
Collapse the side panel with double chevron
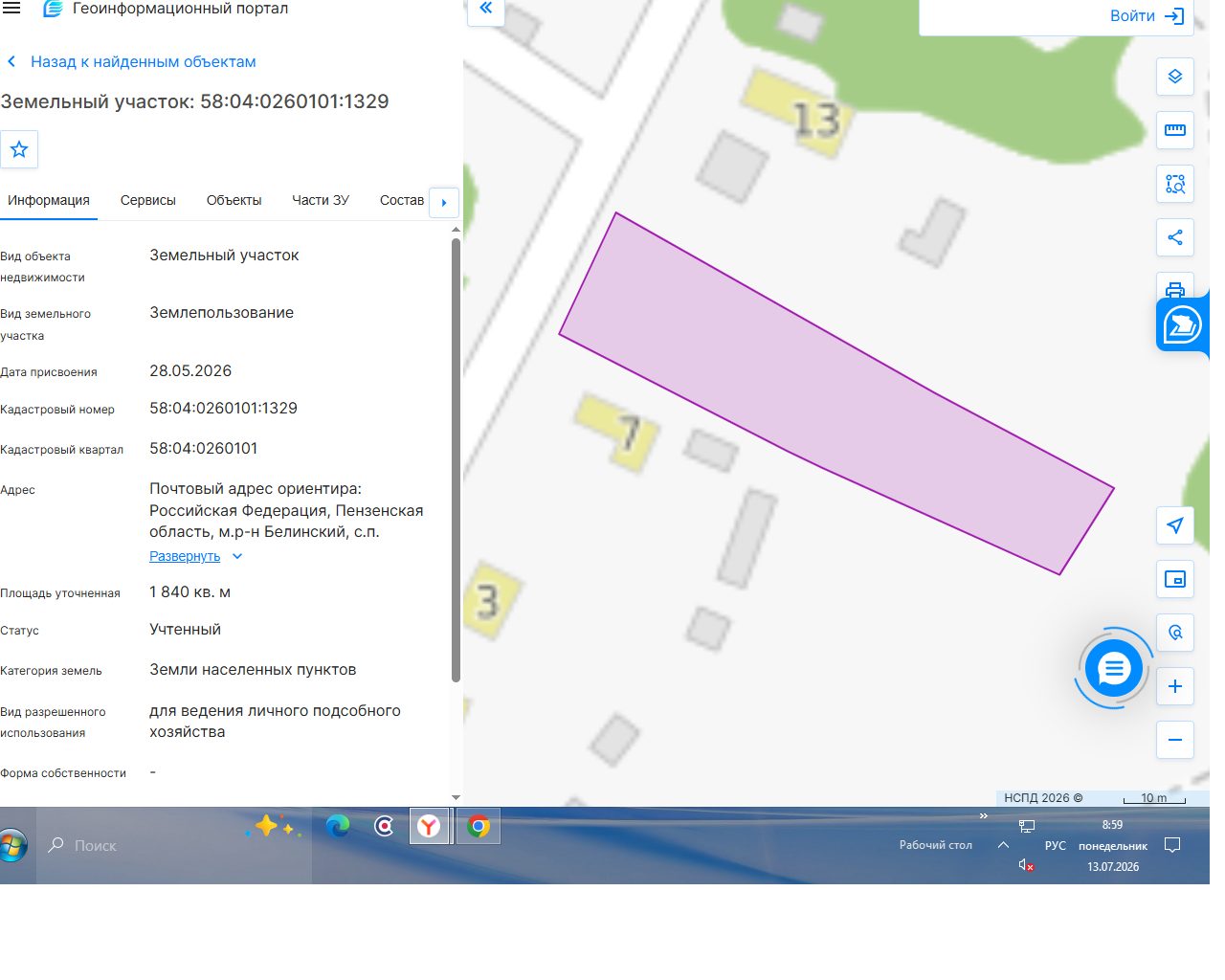click(x=486, y=9)
